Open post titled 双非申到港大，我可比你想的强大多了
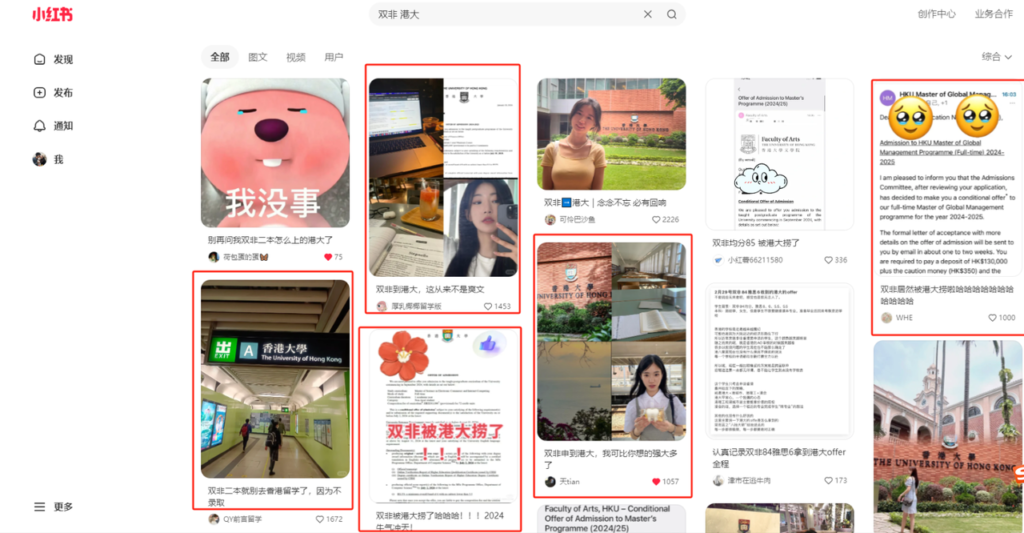Screen dimensions: 1024x533 tap(611, 459)
